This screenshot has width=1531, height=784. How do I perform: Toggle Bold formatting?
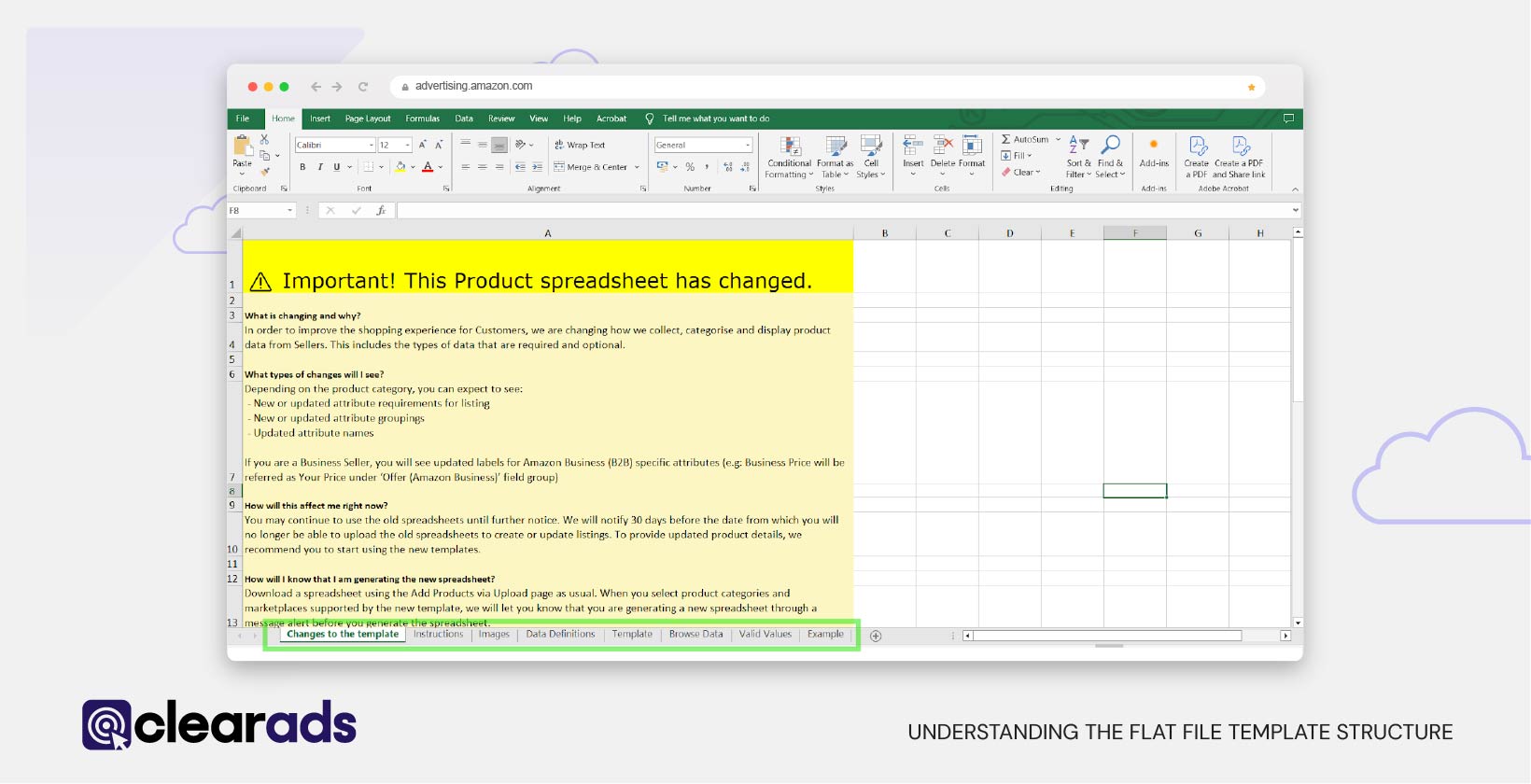click(x=302, y=167)
